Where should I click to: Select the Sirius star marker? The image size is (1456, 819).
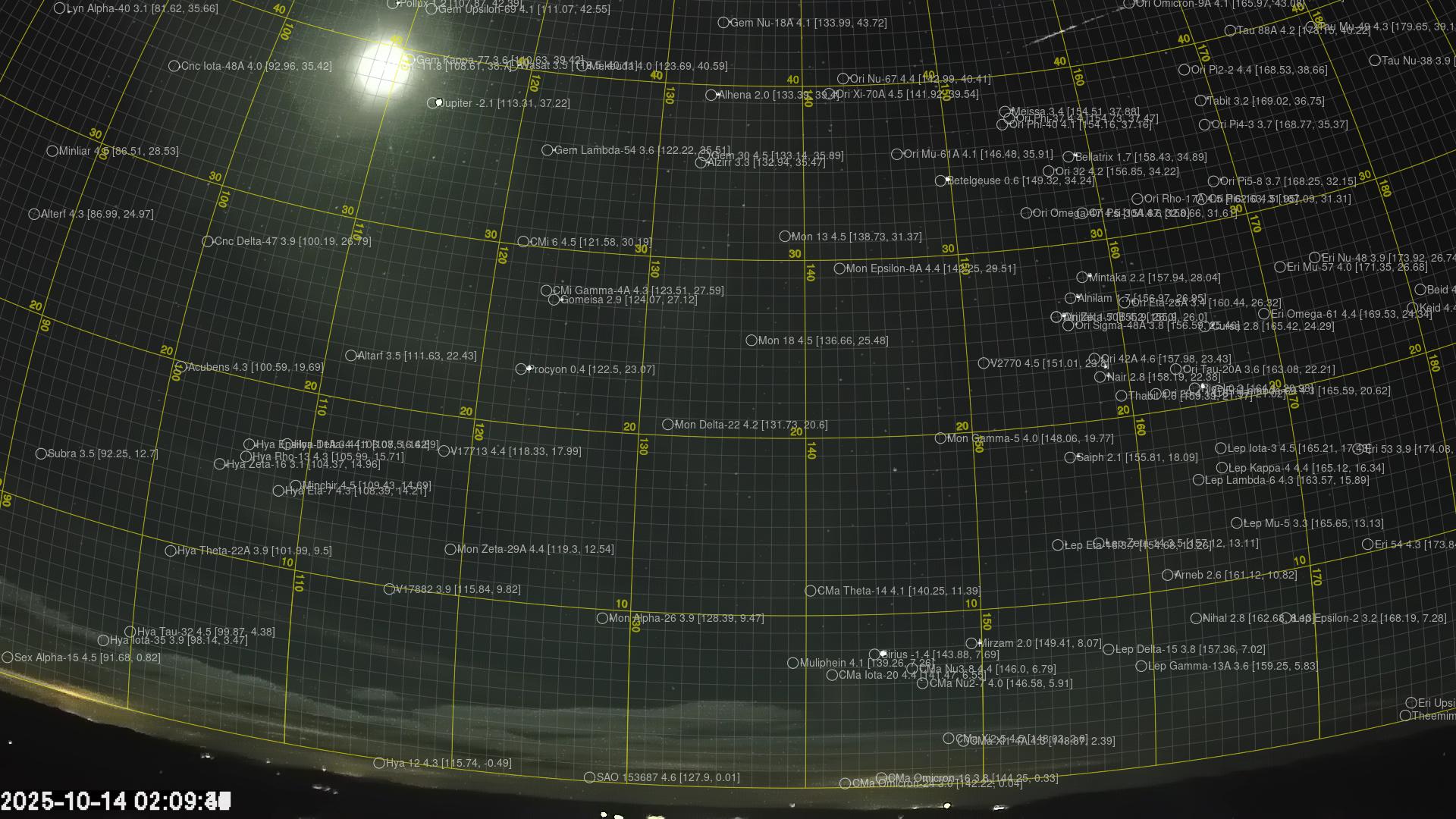coord(874,654)
